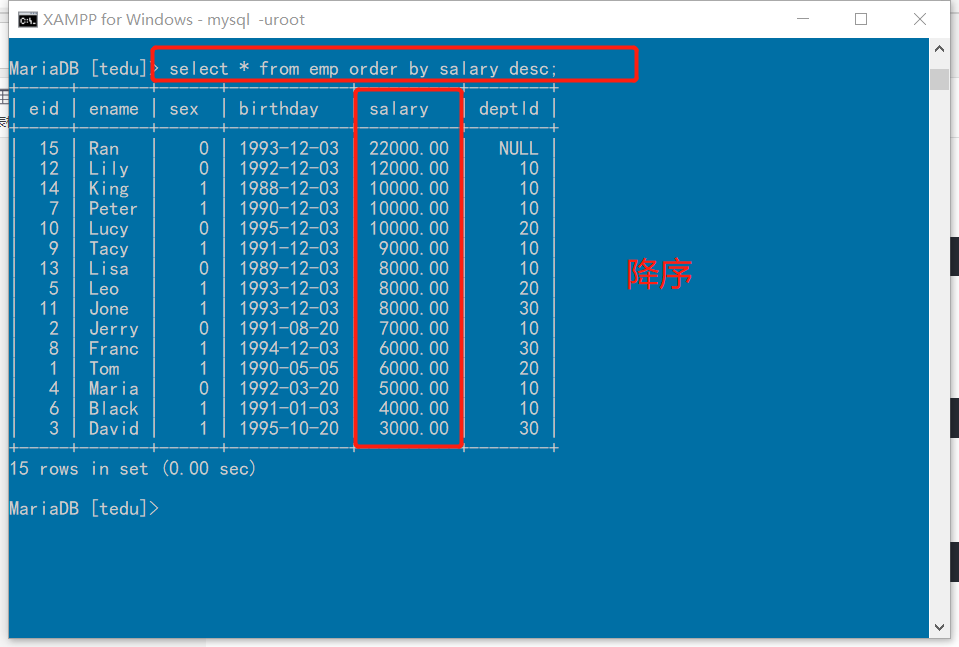
Task: Click the 'deptId' column header
Action: [509, 109]
